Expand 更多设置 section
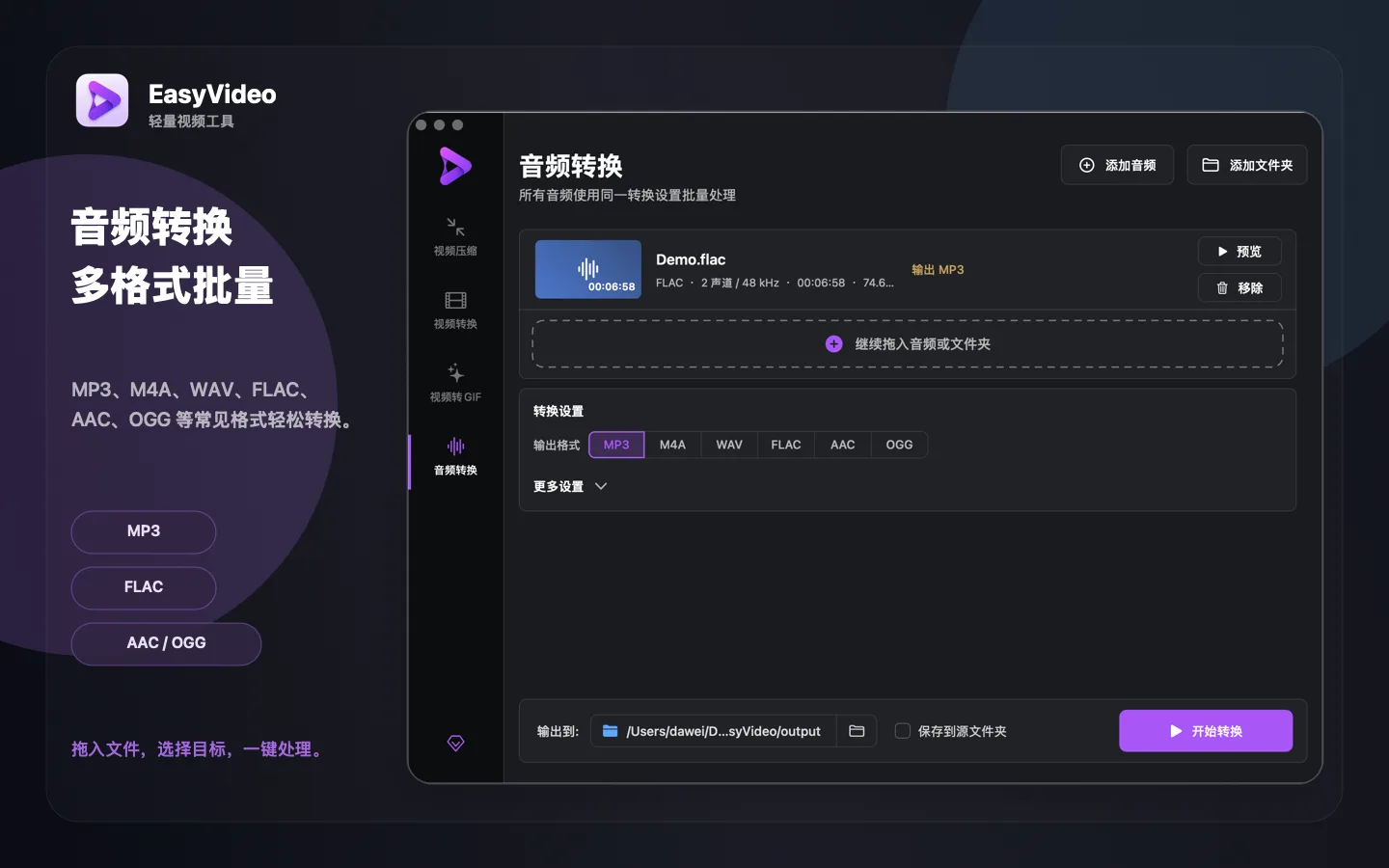The width and height of the screenshot is (1389, 868). pos(570,486)
